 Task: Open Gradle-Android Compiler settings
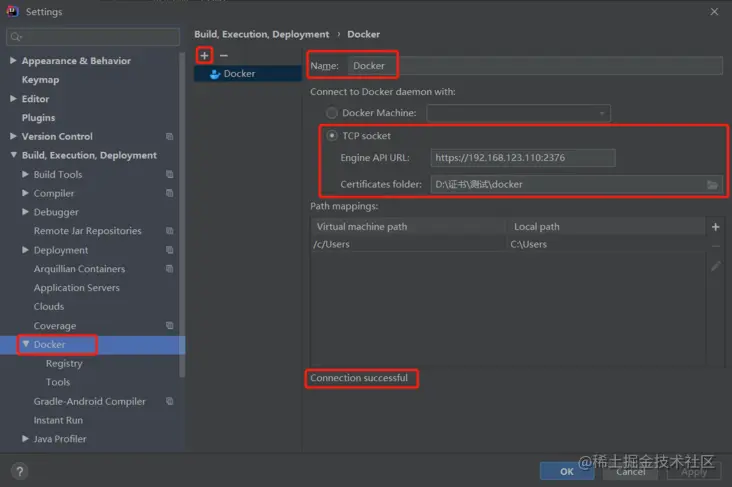click(90, 401)
